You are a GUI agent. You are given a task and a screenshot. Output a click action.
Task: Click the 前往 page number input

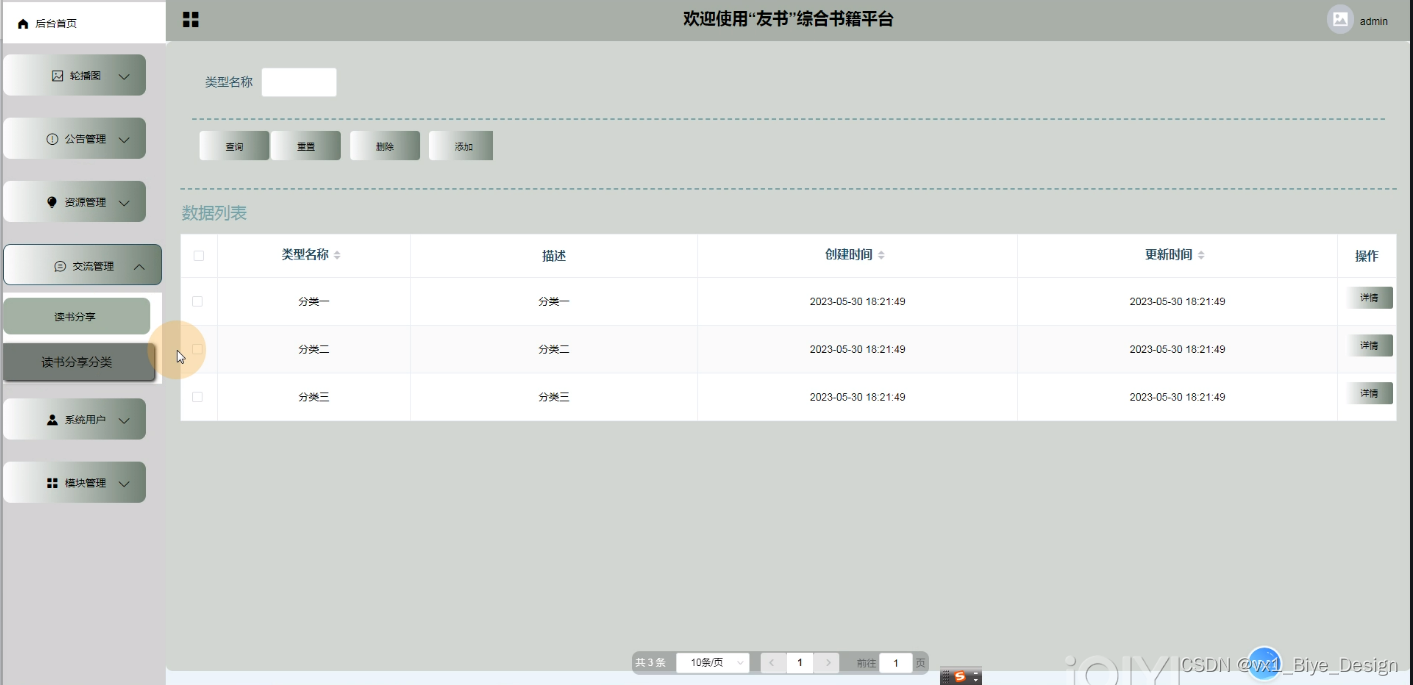coord(896,663)
